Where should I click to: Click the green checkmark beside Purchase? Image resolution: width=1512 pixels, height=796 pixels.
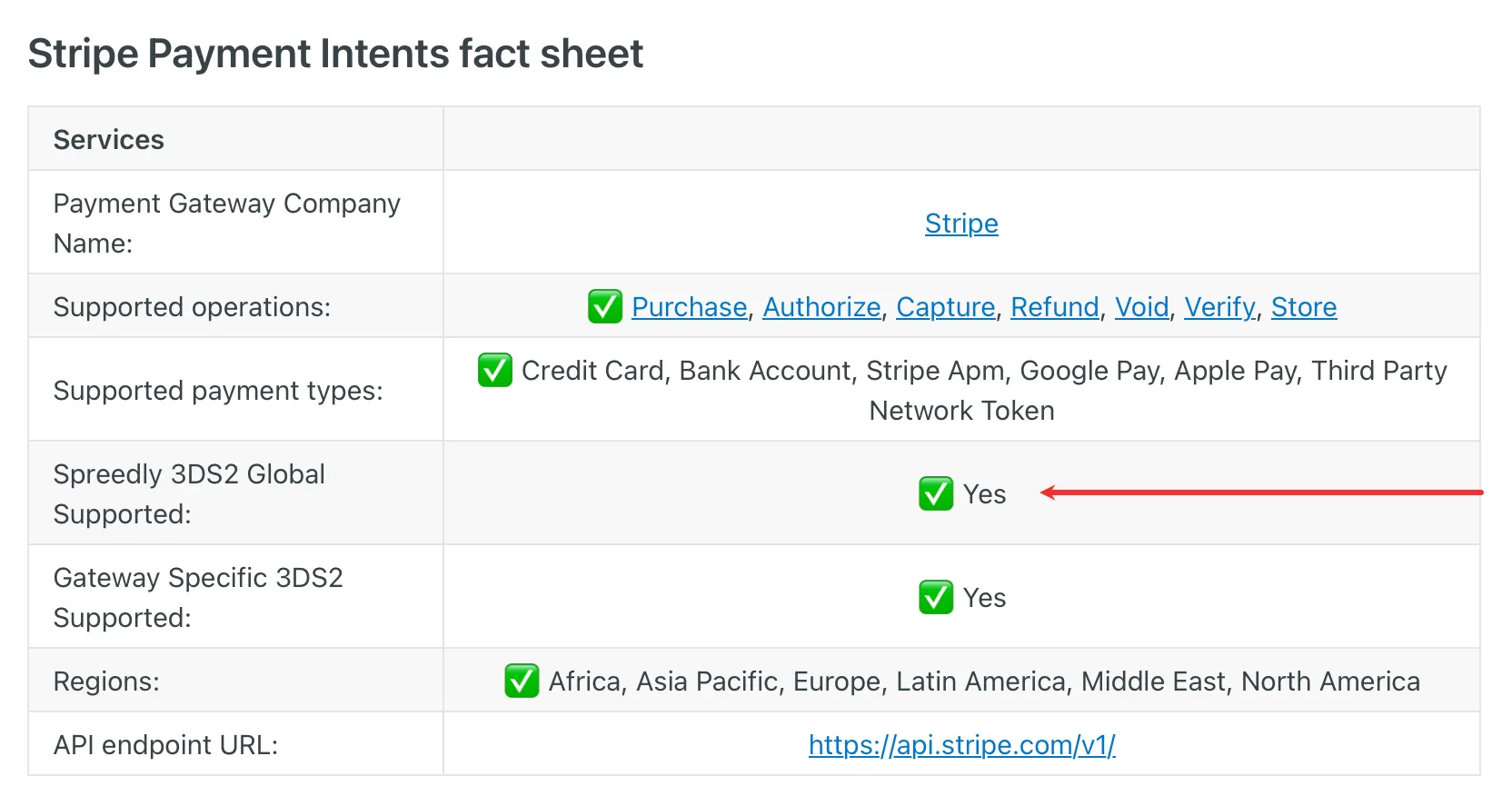(605, 307)
